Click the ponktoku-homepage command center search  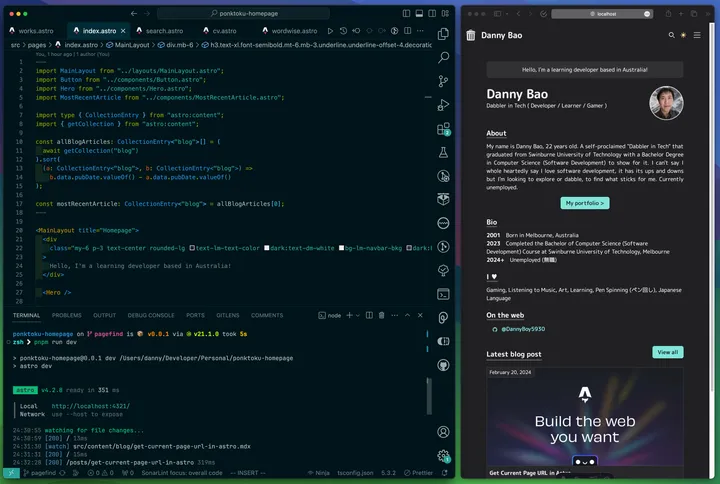pos(243,13)
